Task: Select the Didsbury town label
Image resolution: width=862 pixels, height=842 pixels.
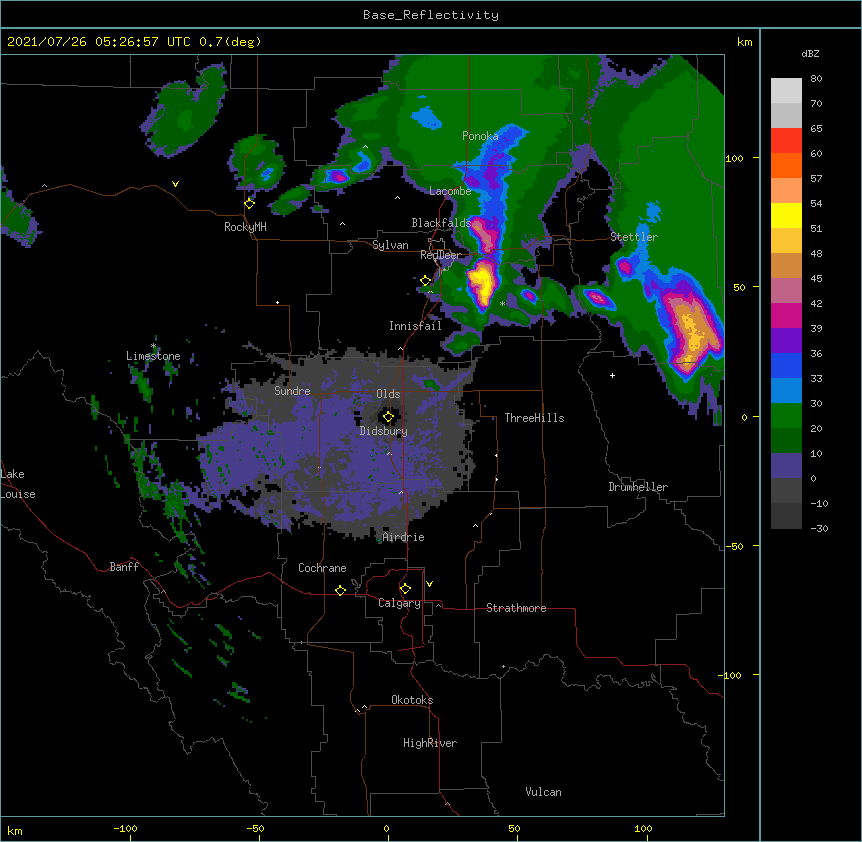Action: (x=384, y=431)
